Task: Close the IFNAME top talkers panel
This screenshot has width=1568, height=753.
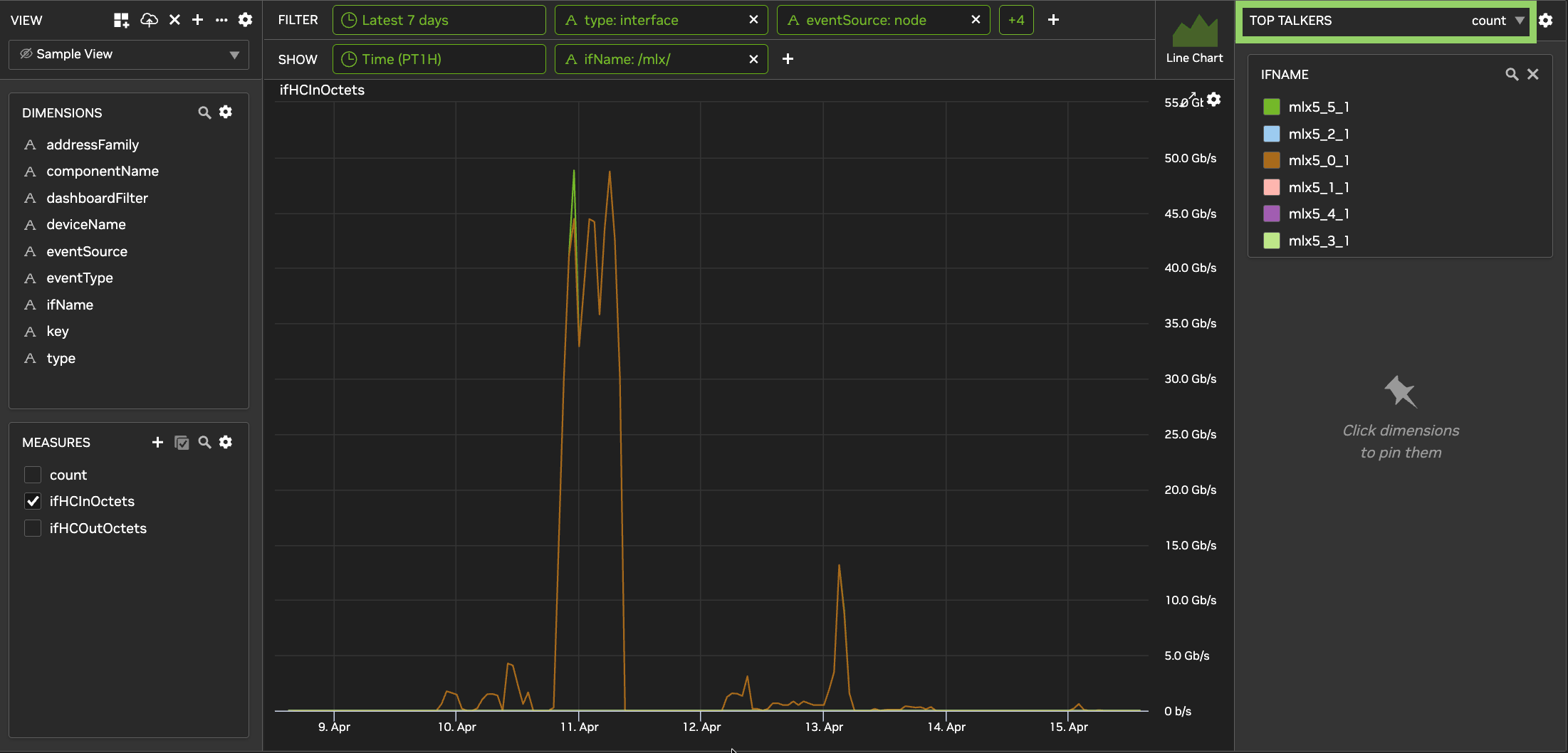Action: 1533,74
